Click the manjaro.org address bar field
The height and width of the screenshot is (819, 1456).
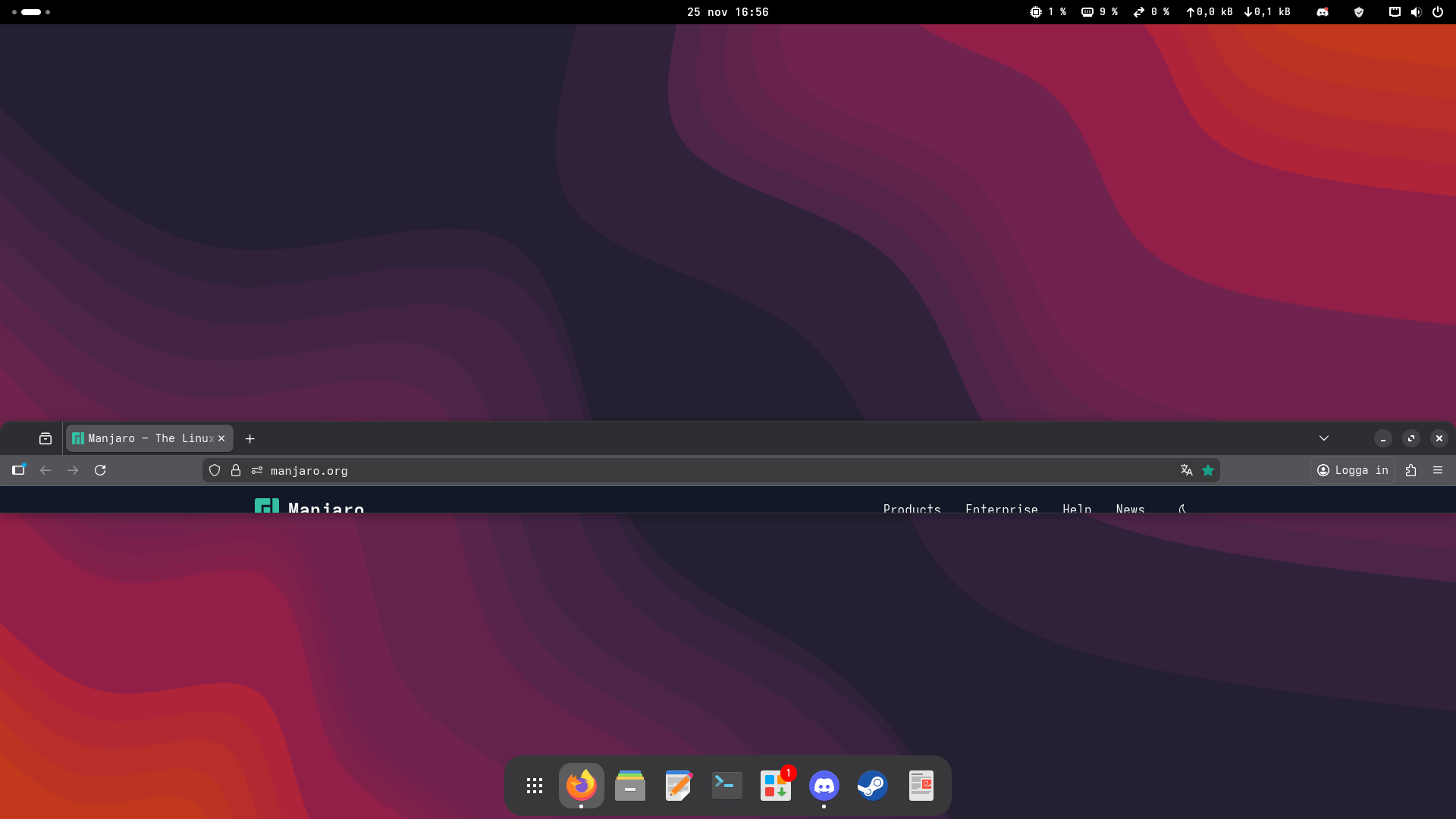click(682, 470)
